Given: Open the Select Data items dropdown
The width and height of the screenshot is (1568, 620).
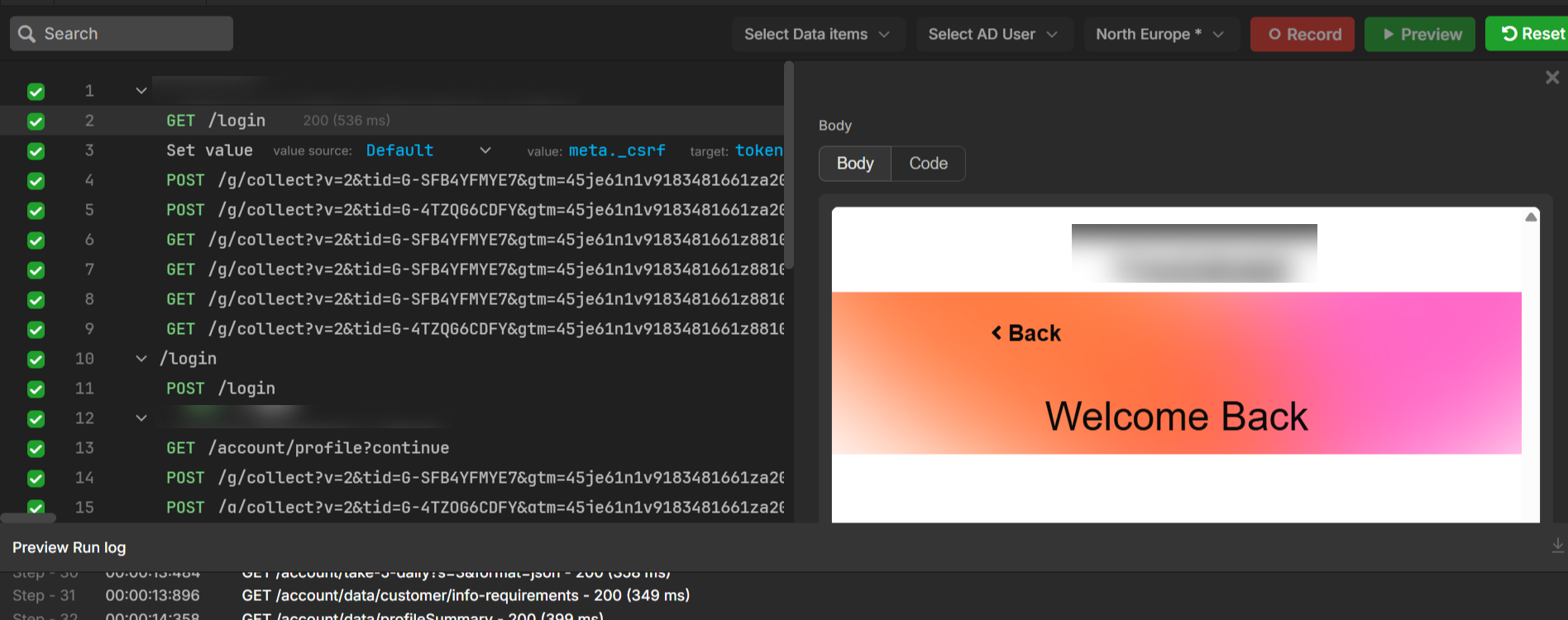Looking at the screenshot, I should 817,34.
